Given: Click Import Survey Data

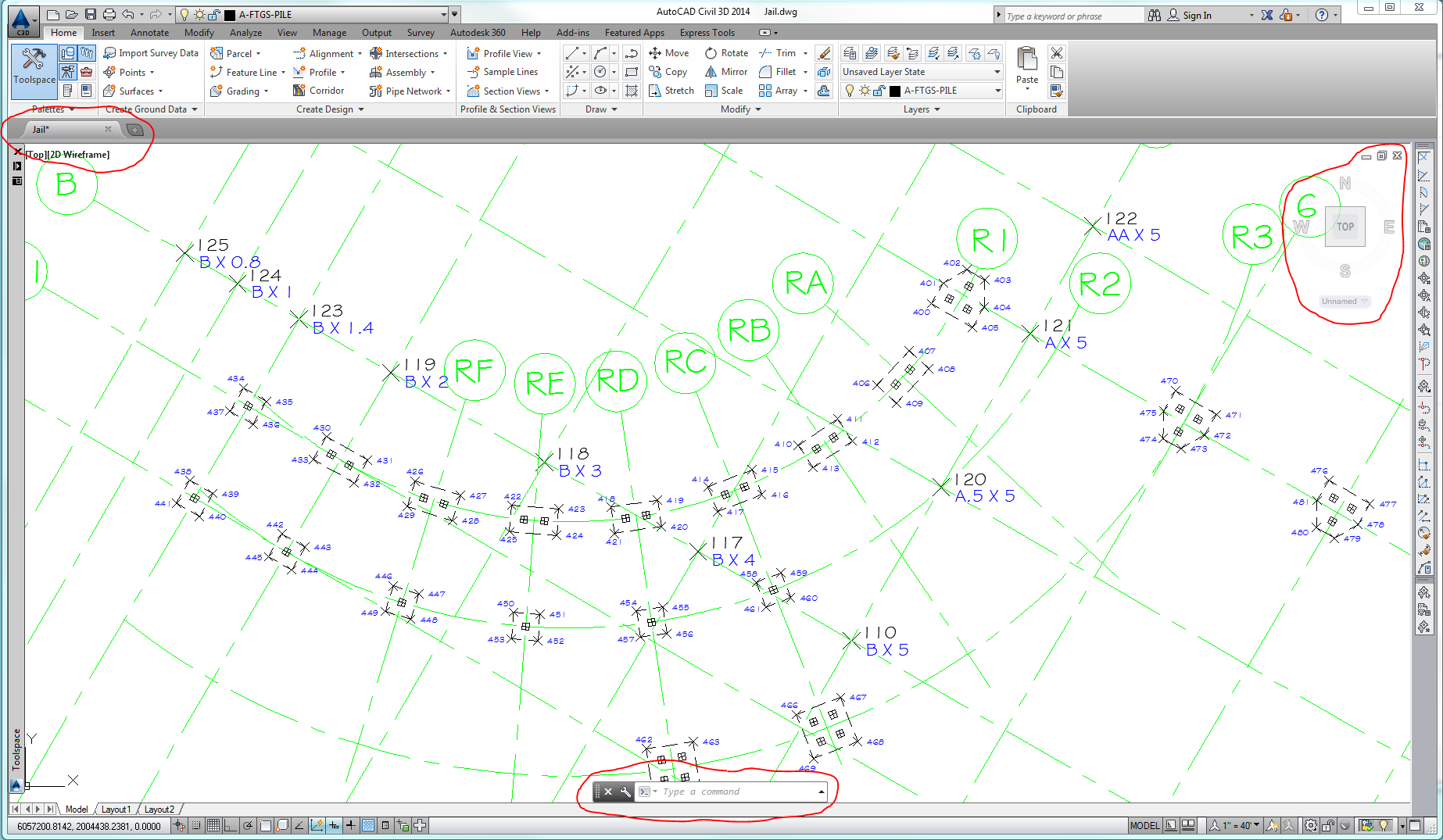Looking at the screenshot, I should click(x=151, y=53).
